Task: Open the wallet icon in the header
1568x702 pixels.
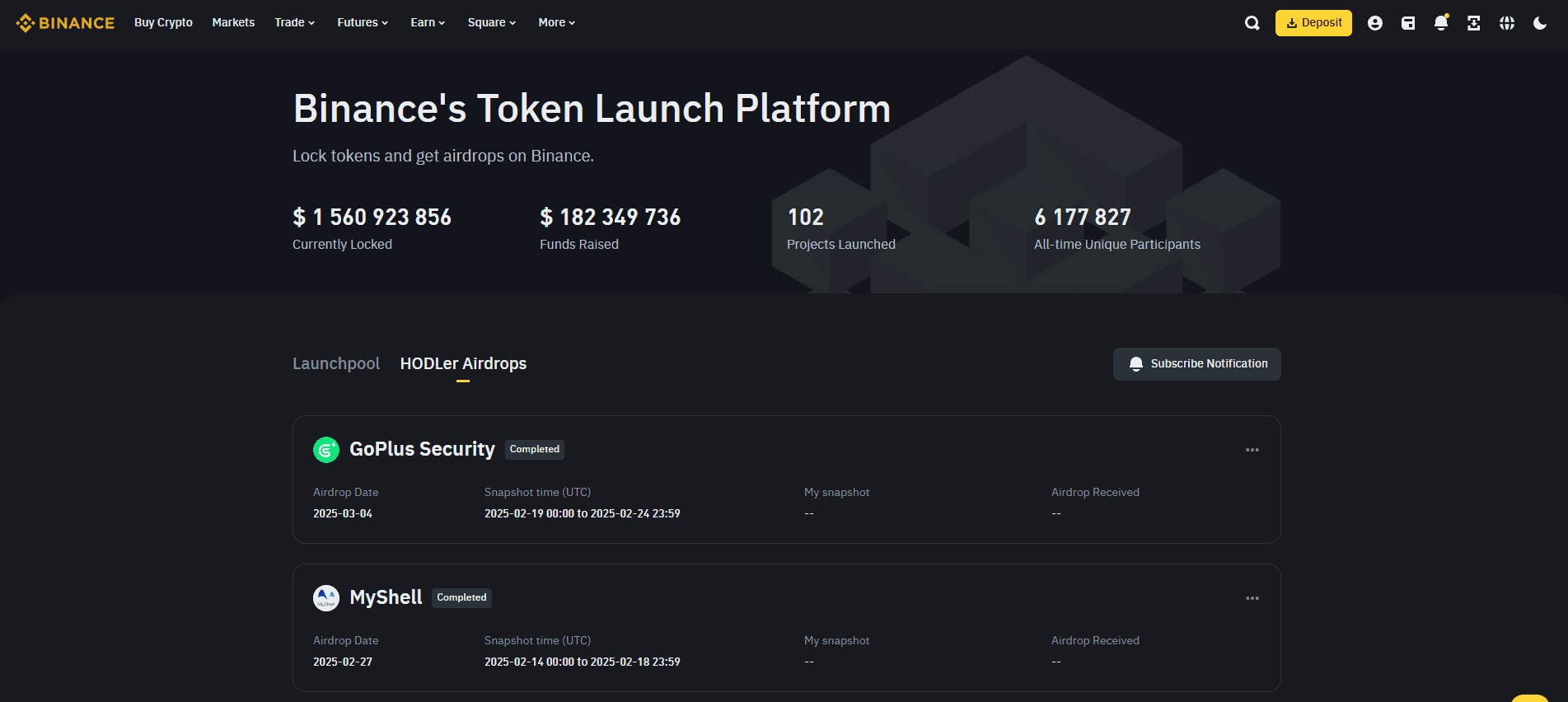Action: pos(1408,23)
